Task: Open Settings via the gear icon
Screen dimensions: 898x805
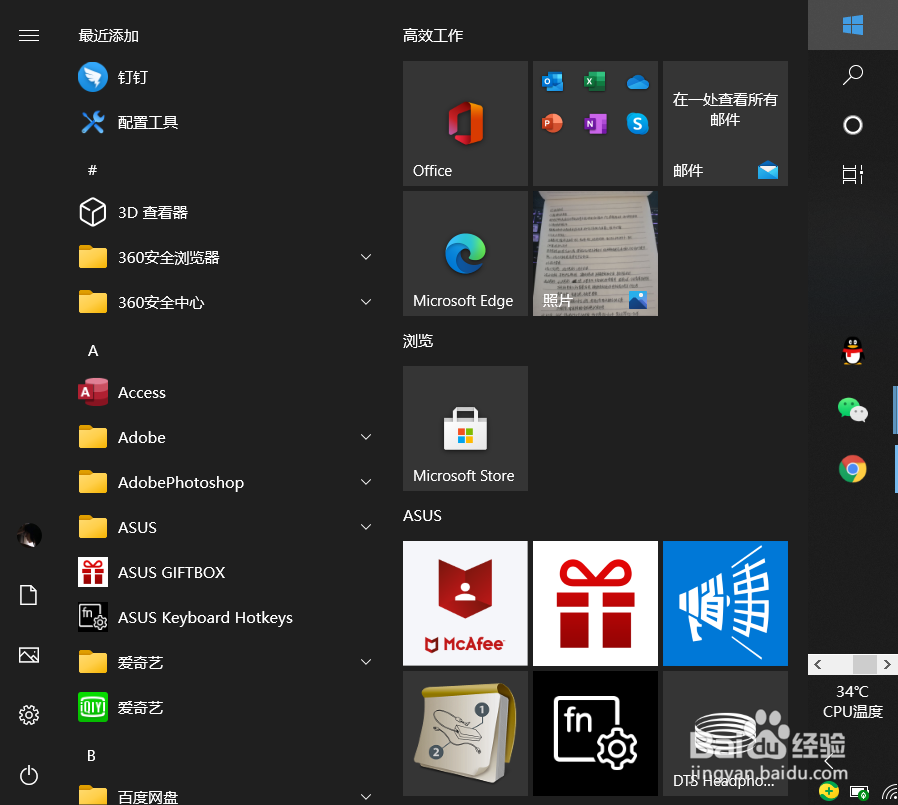Action: [x=29, y=715]
